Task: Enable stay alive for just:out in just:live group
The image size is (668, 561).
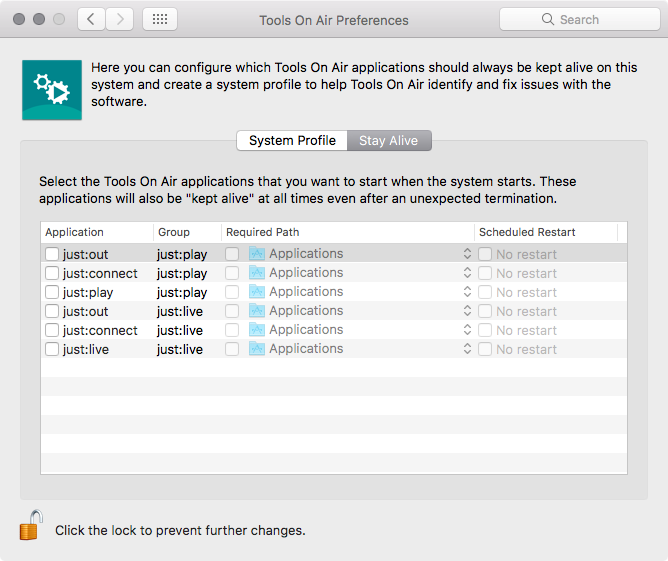Action: (52, 311)
